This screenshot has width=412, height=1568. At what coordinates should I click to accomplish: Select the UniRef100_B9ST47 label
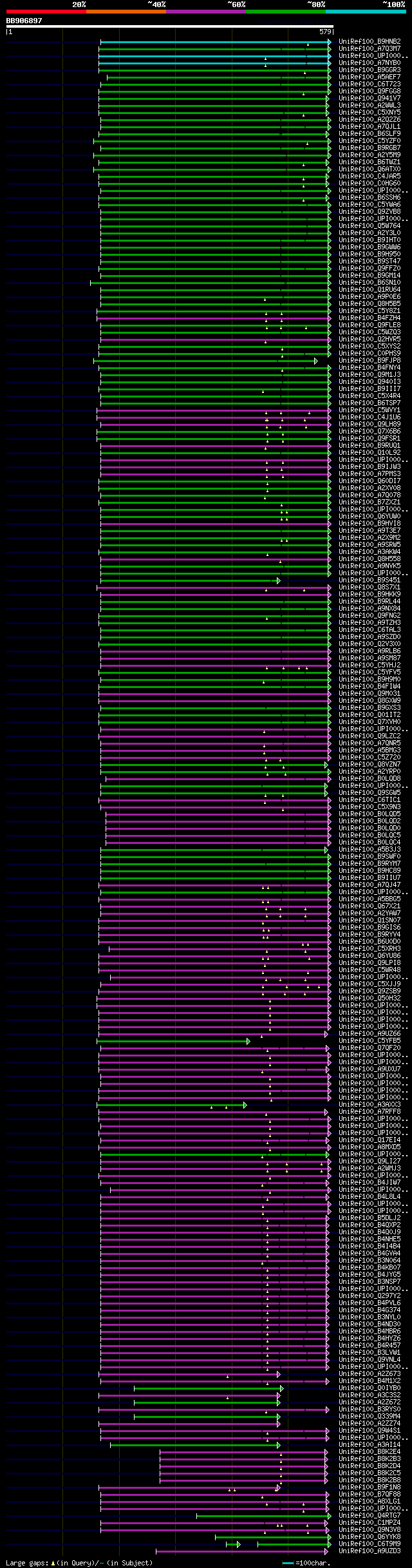(x=370, y=262)
